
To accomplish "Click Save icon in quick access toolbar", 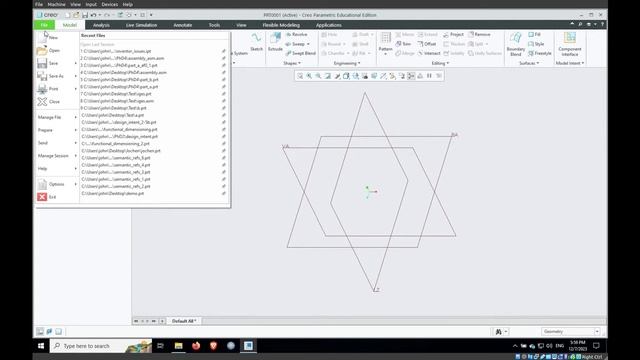I will coord(85,15).
